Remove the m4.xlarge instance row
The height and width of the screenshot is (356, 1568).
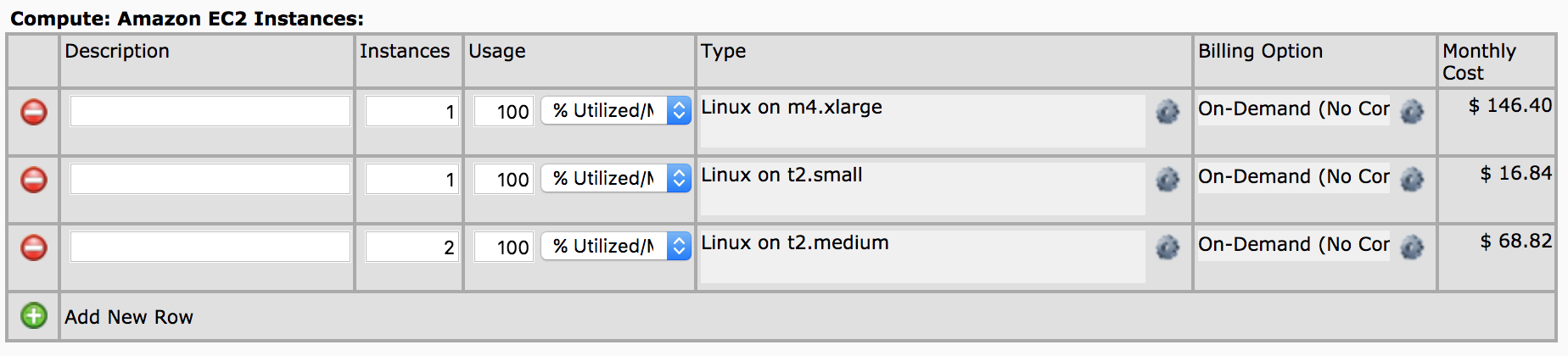pyautogui.click(x=34, y=112)
